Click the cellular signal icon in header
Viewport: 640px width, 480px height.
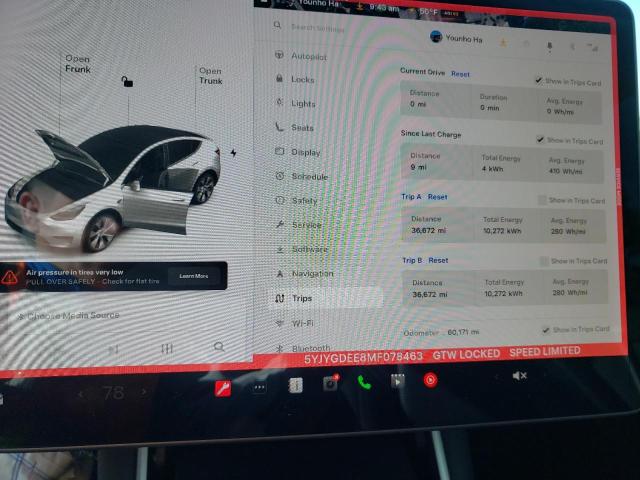pos(593,47)
